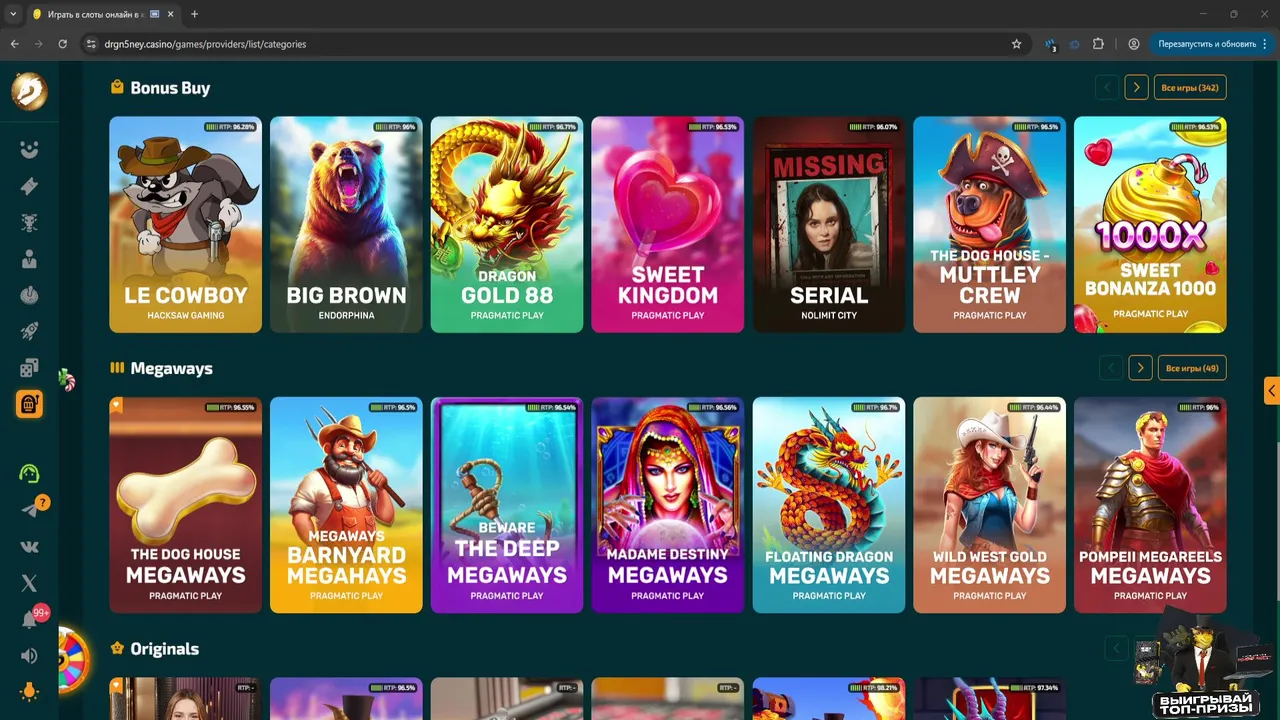Bookmark the page with the star icon
Screen dimensions: 1280x720
tap(1016, 44)
